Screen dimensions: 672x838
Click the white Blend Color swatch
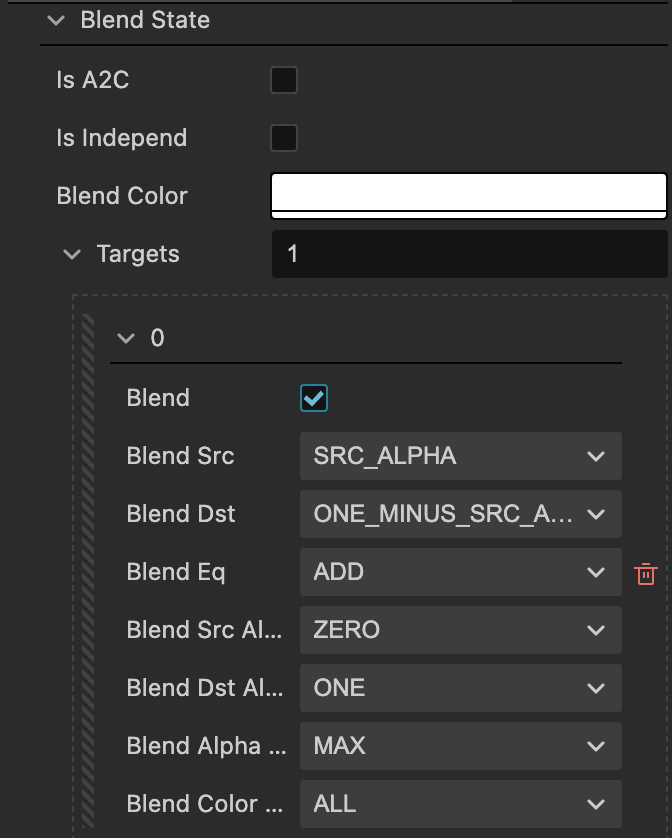coord(468,195)
